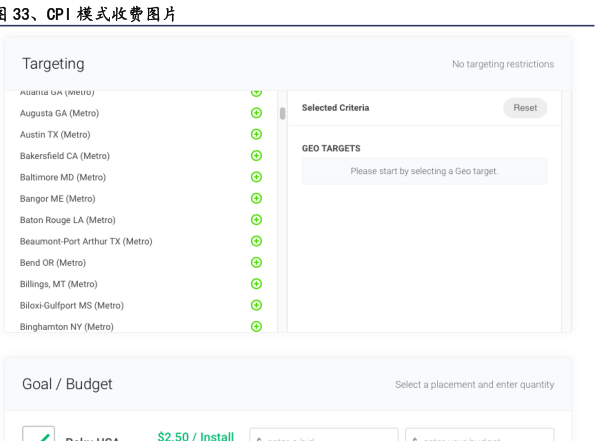Add Billings, MT (Metro) with the plus icon
The width and height of the screenshot is (596, 441).
[x=257, y=284]
